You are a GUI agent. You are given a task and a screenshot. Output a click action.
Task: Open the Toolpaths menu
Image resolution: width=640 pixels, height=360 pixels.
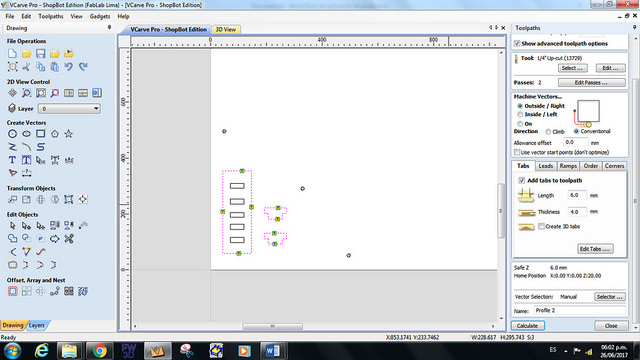pos(51,16)
